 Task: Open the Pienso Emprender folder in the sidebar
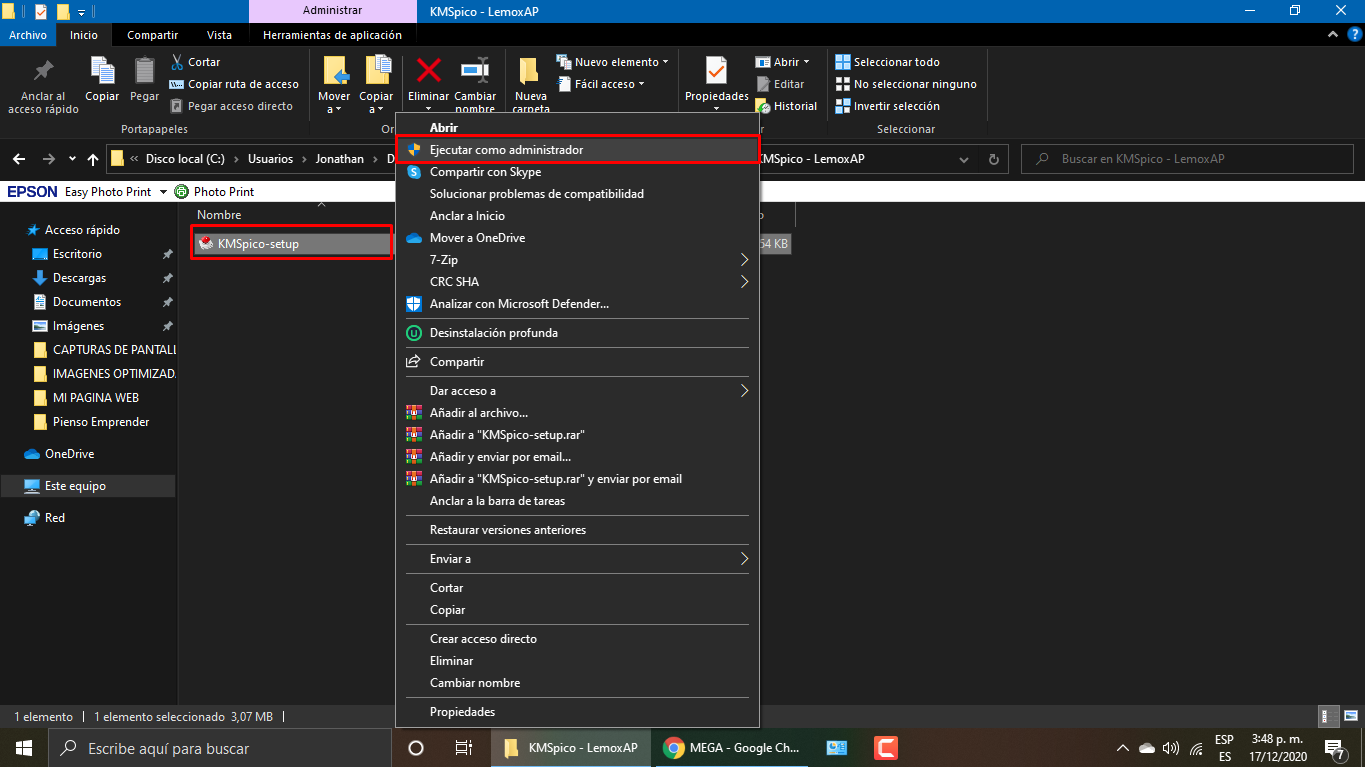click(101, 422)
